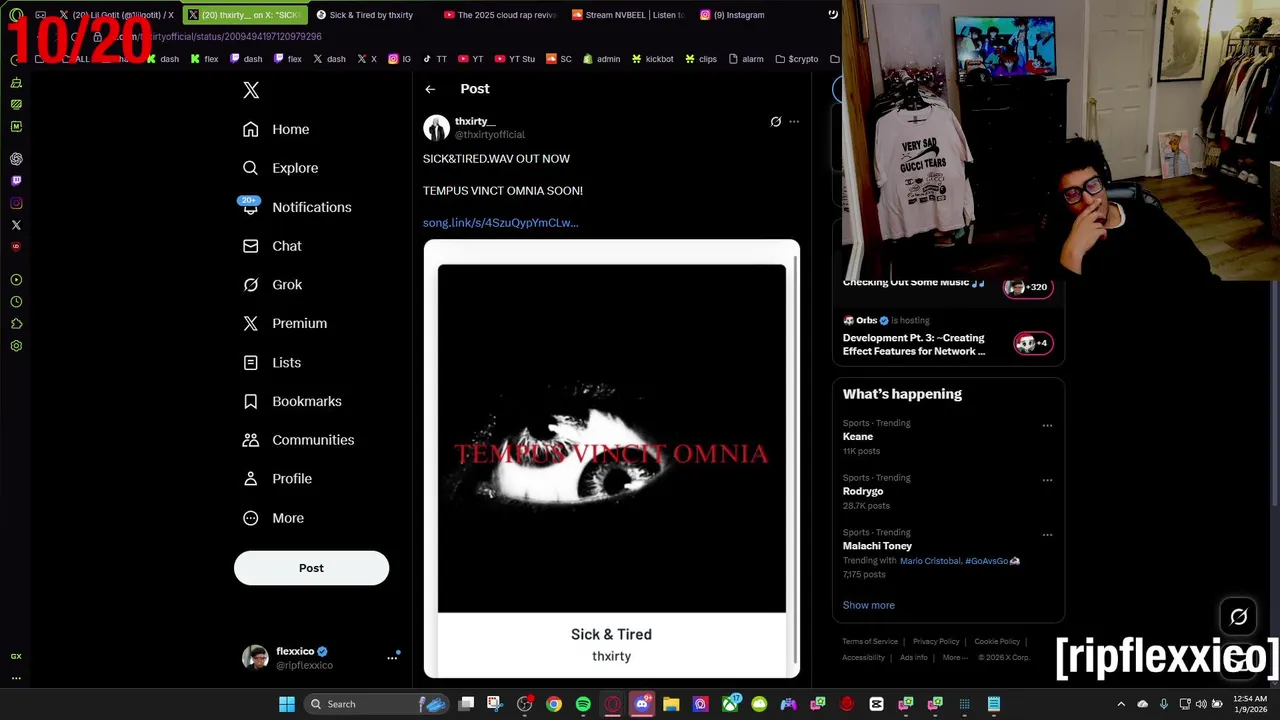Open Instagram icon in Opera GX sidebar

pyautogui.click(x=16, y=203)
